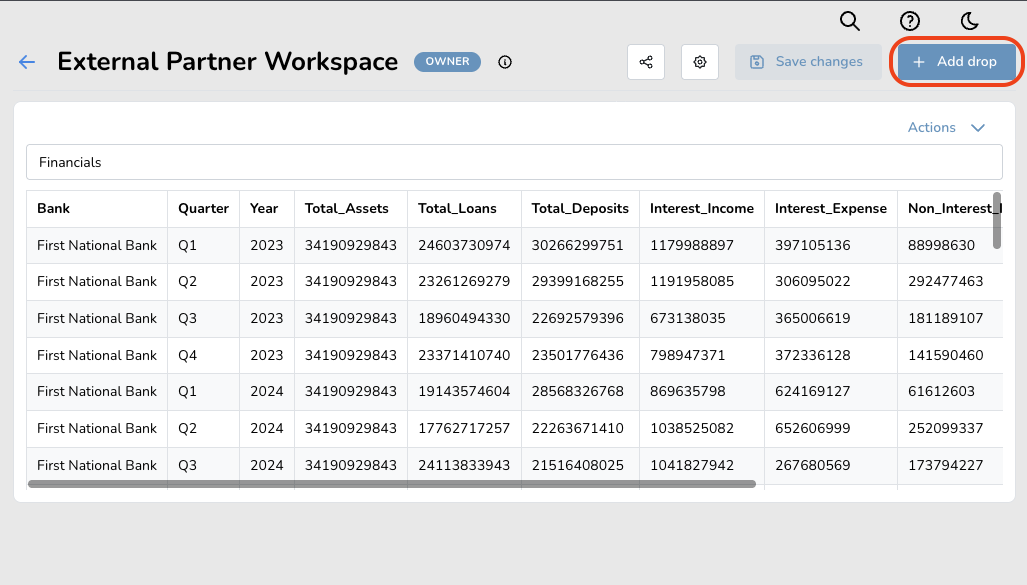Open workspace settings gear button
The height and width of the screenshot is (585, 1027).
(700, 62)
